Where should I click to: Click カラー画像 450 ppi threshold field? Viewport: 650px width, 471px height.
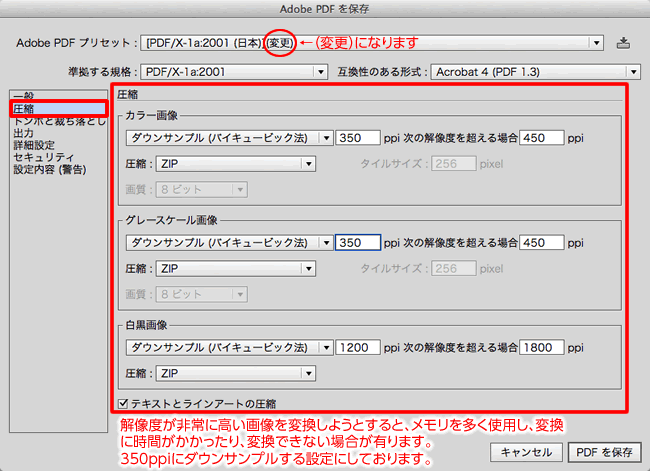pyautogui.click(x=542, y=138)
